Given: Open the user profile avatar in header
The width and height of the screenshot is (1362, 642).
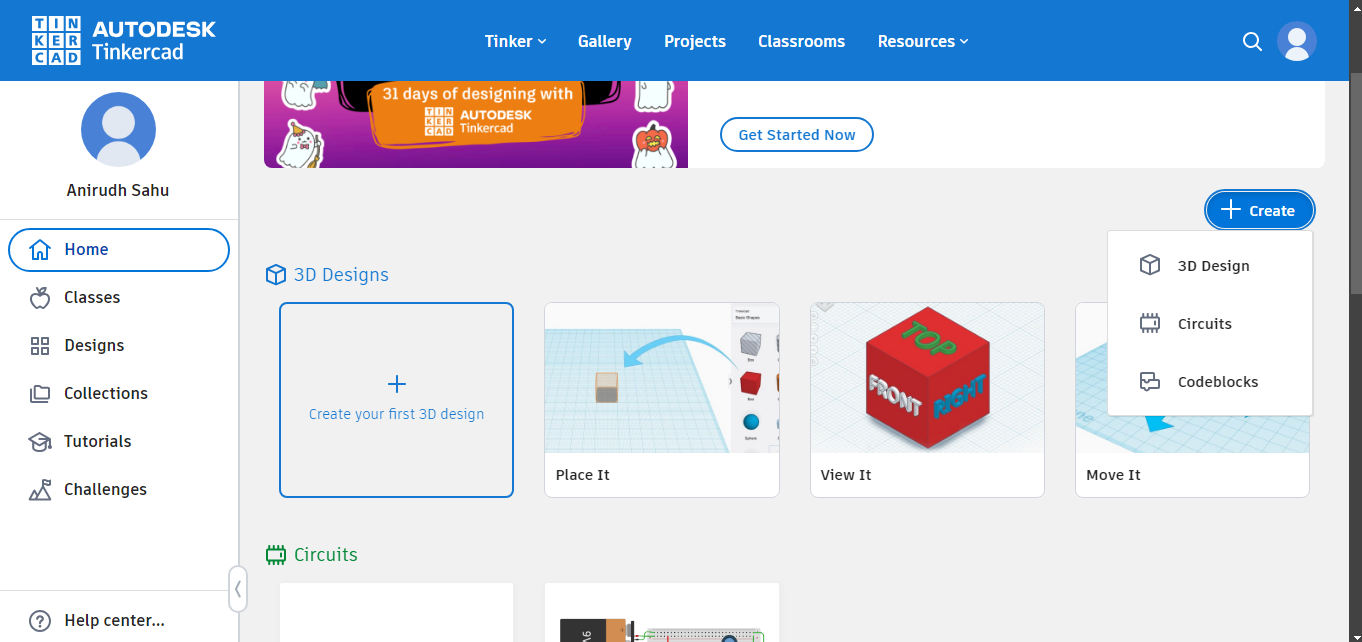Looking at the screenshot, I should pyautogui.click(x=1297, y=41).
